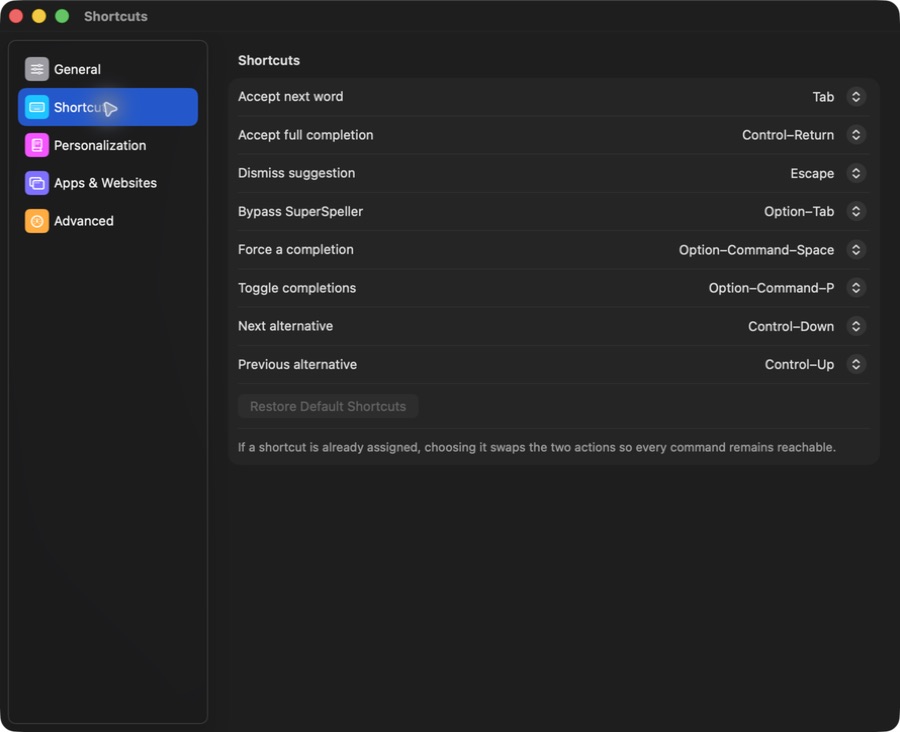Open Previous alternative shortcut dropdown
This screenshot has height=732, width=900.
click(x=856, y=365)
